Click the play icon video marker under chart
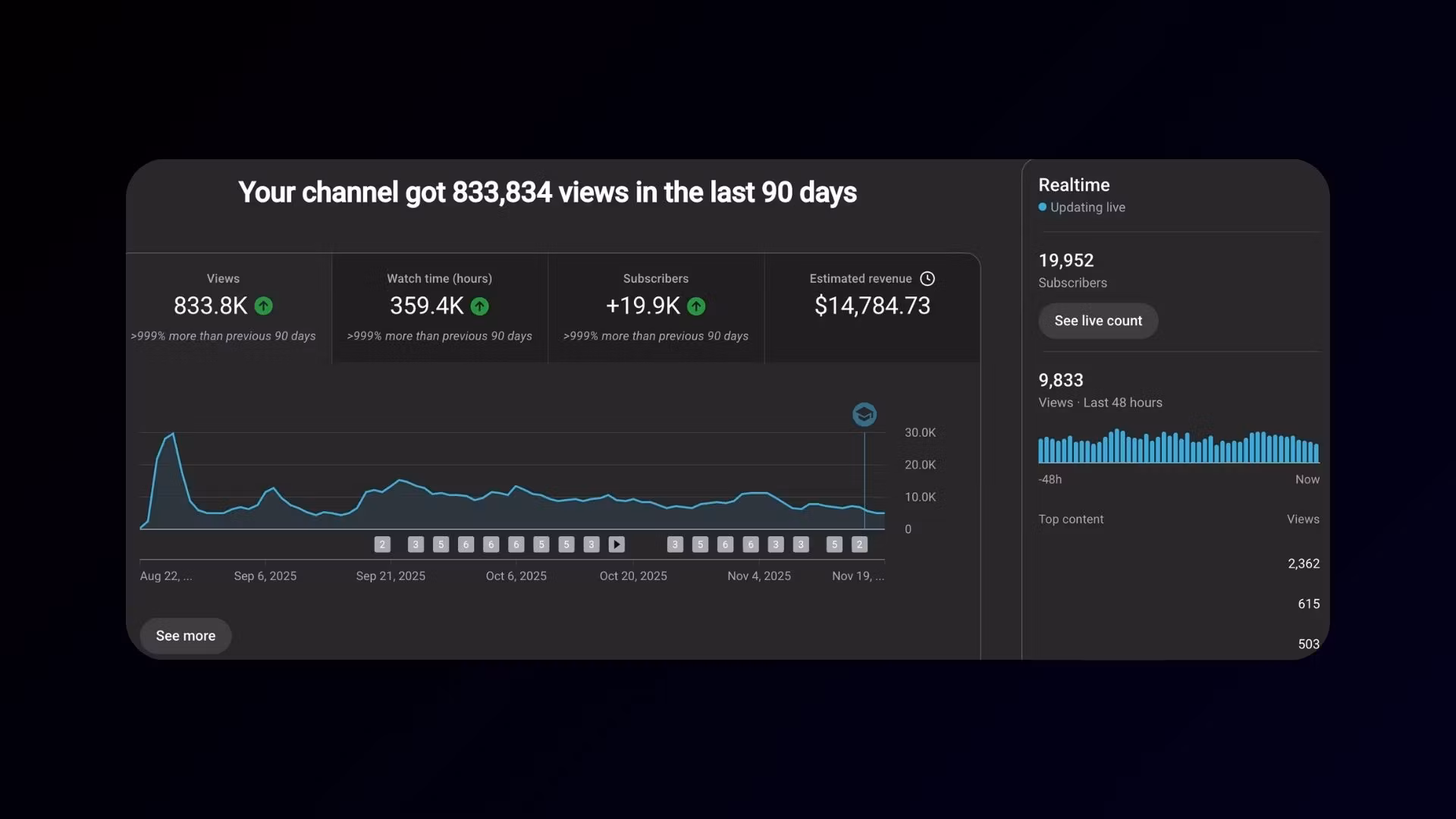Viewport: 1456px width, 819px height. [617, 544]
